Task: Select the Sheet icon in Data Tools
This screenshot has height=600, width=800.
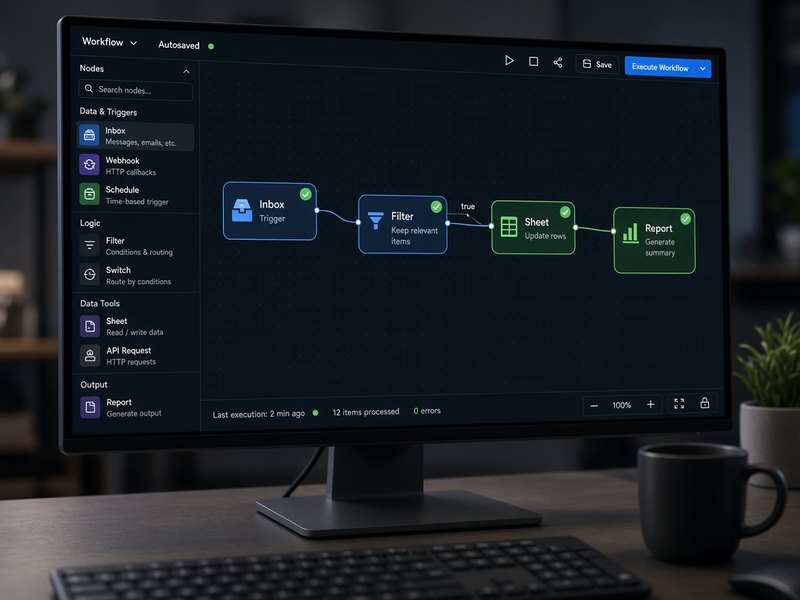Action: [90, 326]
